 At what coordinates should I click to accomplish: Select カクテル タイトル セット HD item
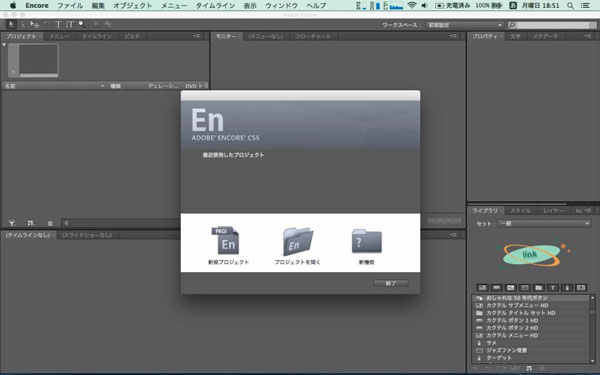pos(531,313)
